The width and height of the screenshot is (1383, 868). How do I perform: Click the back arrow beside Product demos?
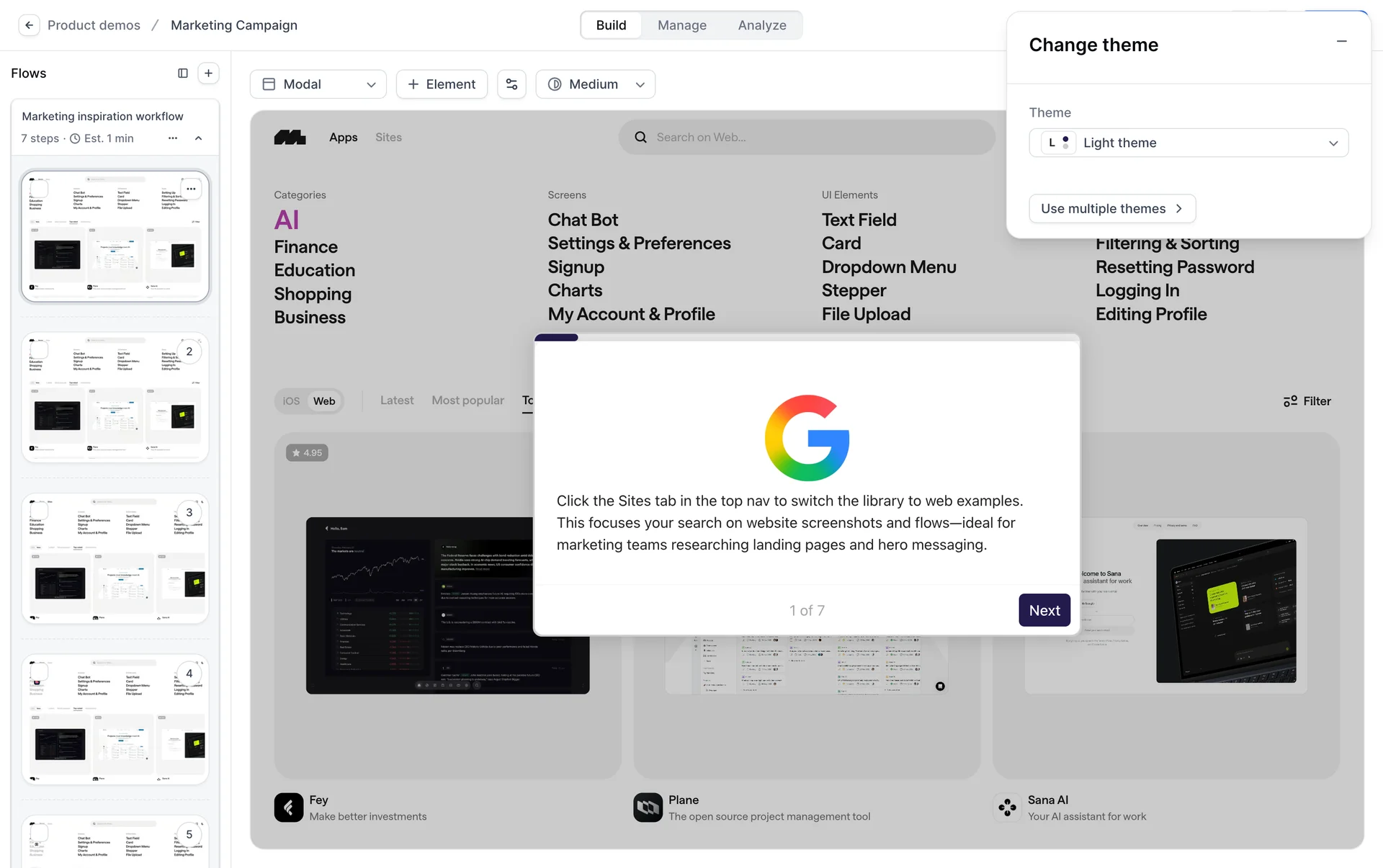pos(29,25)
